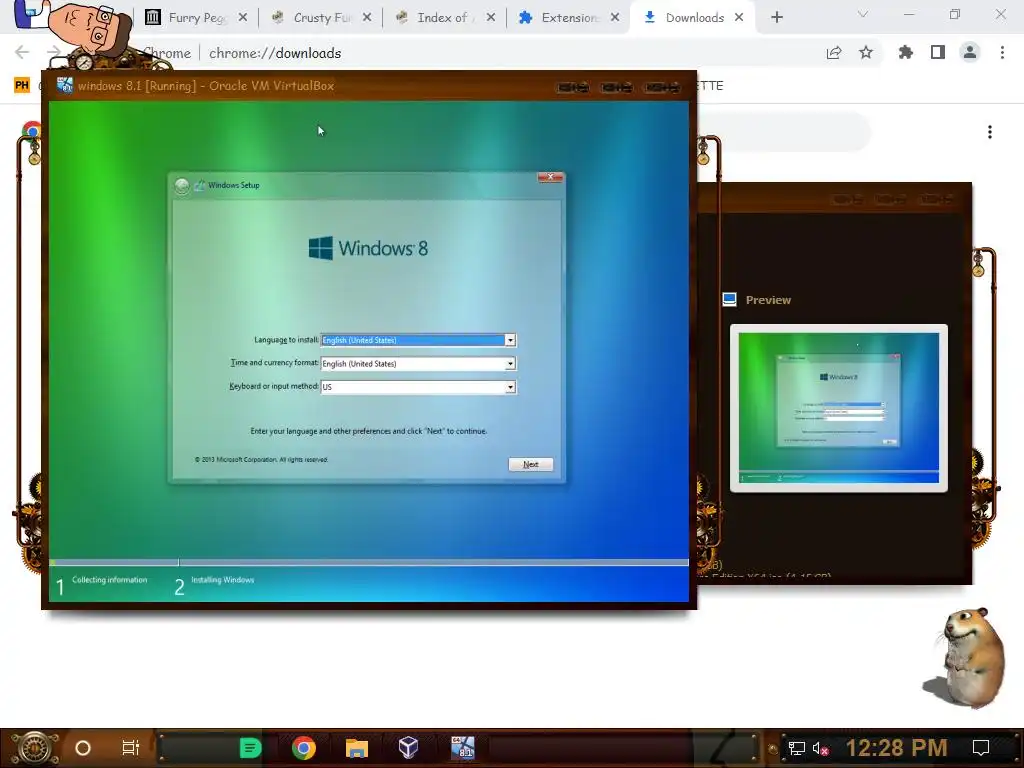Open Time and currency format dropdown
Screen dimensions: 1024x768
(418, 364)
